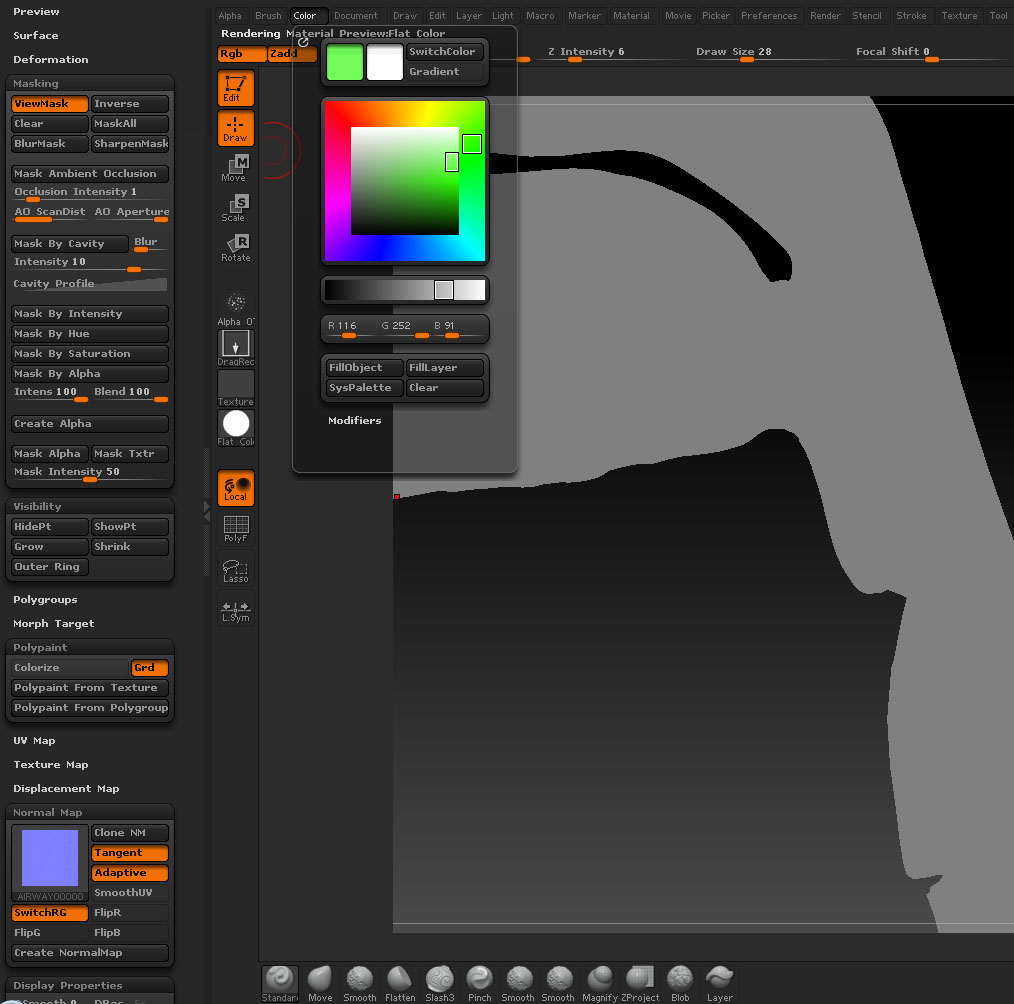
Task: Open the Brush menu
Action: click(x=268, y=16)
